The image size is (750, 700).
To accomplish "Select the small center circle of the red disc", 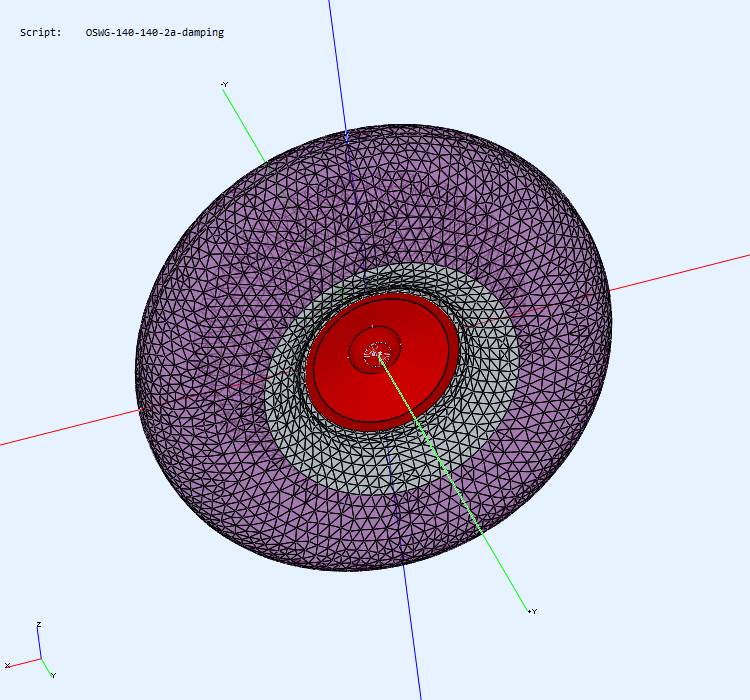I will pyautogui.click(x=375, y=350).
